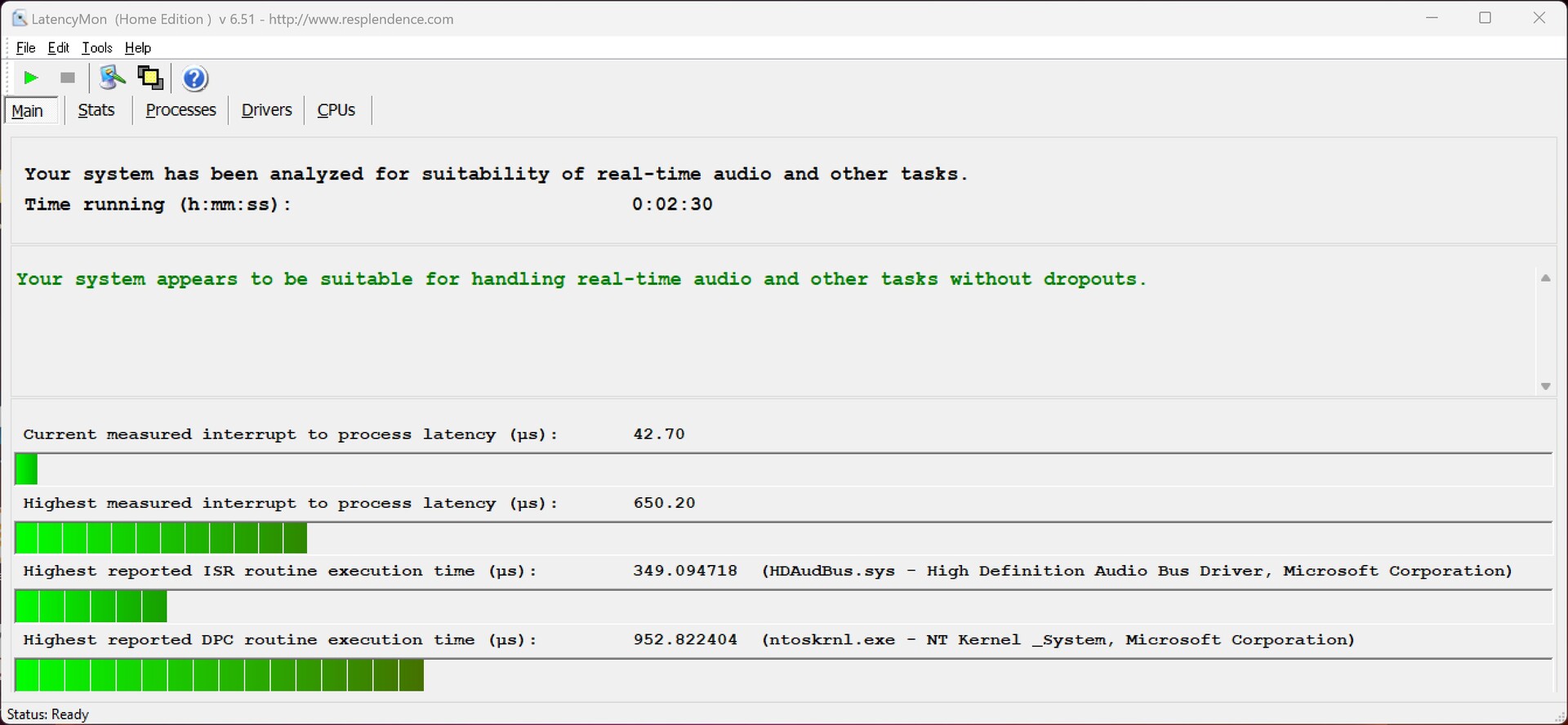Open the File menu
This screenshot has height=725, width=1568.
(26, 48)
